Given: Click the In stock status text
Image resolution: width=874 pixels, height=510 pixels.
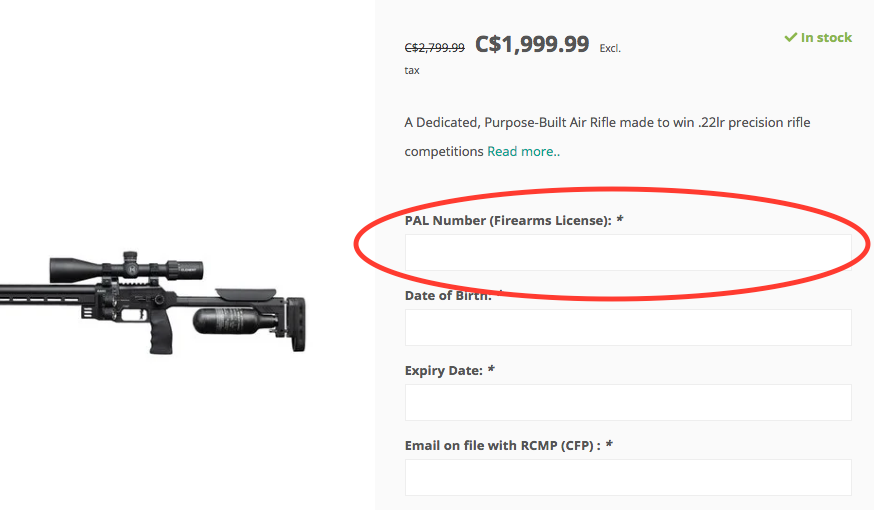Looking at the screenshot, I should [826, 37].
